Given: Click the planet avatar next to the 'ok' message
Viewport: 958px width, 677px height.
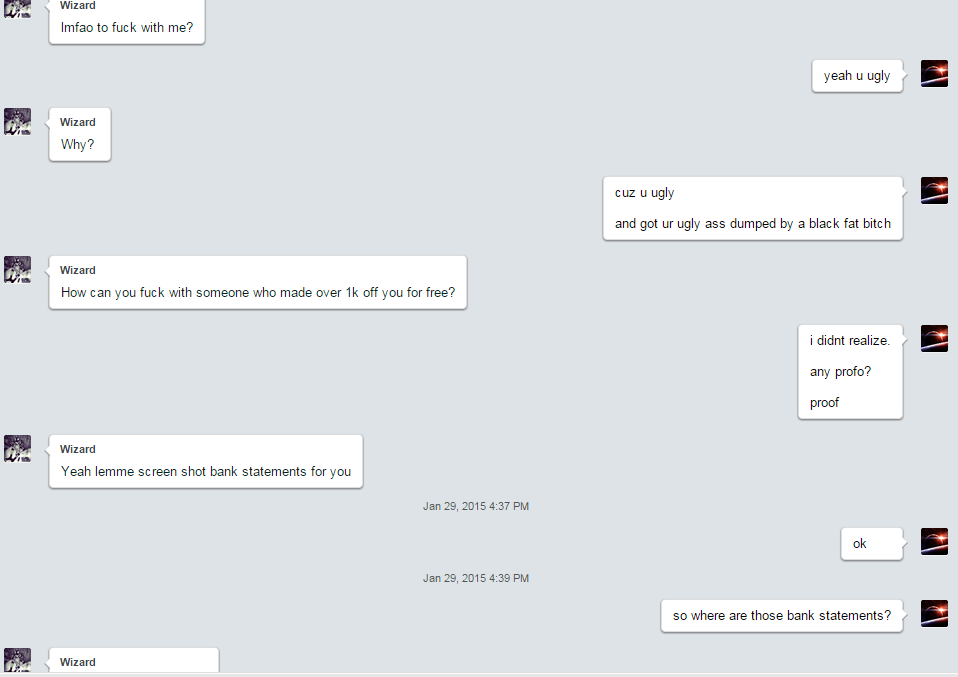Looking at the screenshot, I should click(x=934, y=541).
